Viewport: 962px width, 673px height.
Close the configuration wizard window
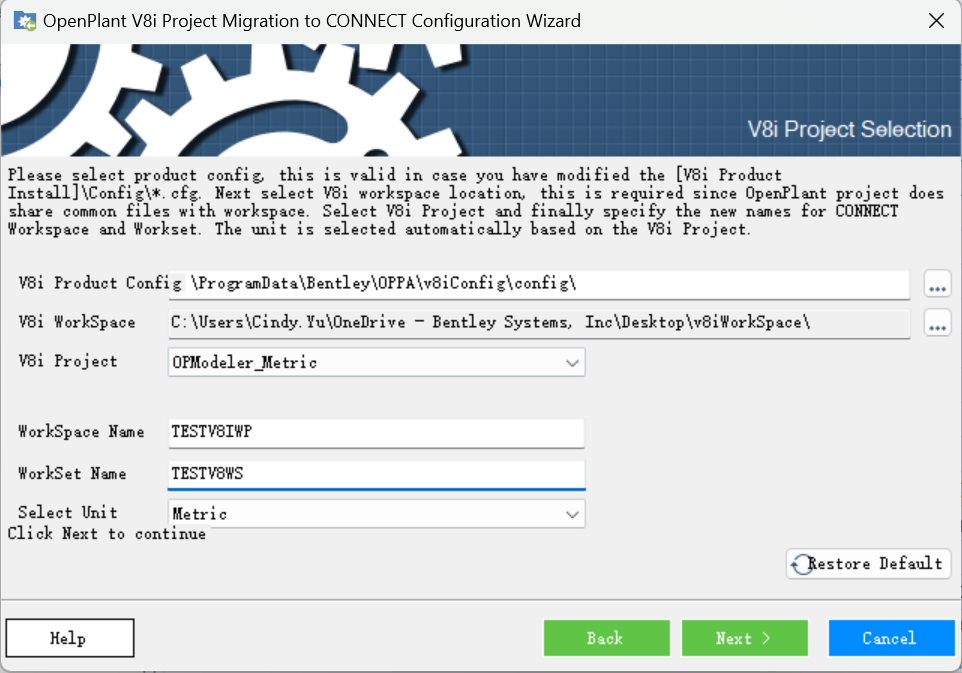[x=936, y=21]
